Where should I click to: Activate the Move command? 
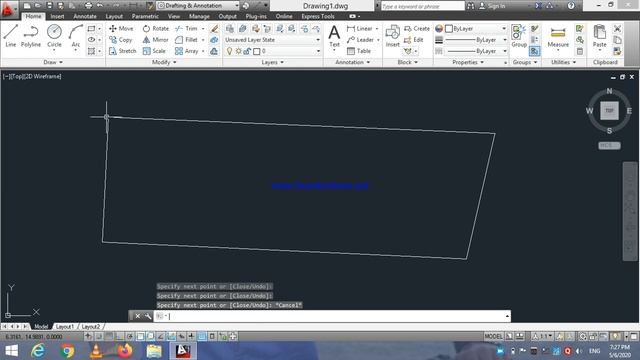point(121,29)
